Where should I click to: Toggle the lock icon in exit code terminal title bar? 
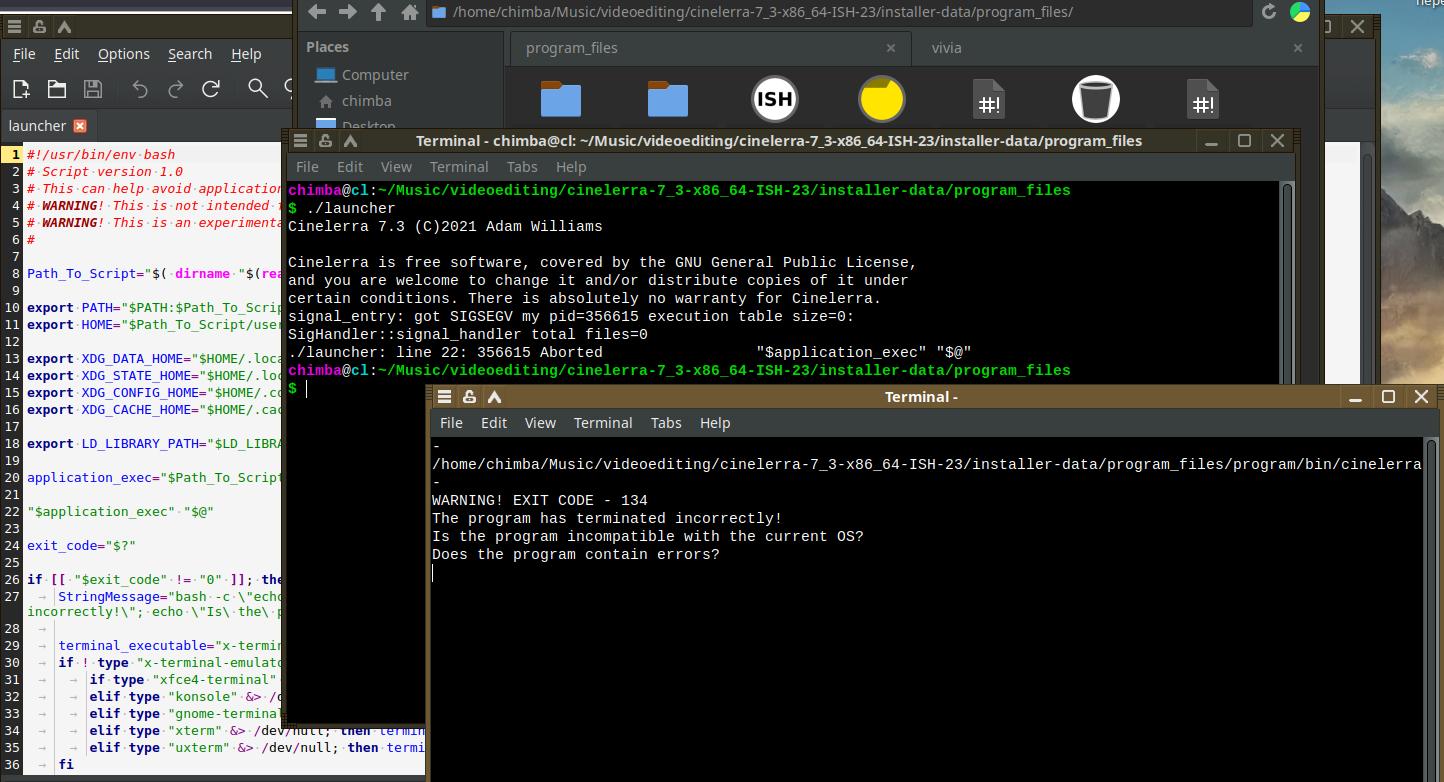(x=469, y=397)
